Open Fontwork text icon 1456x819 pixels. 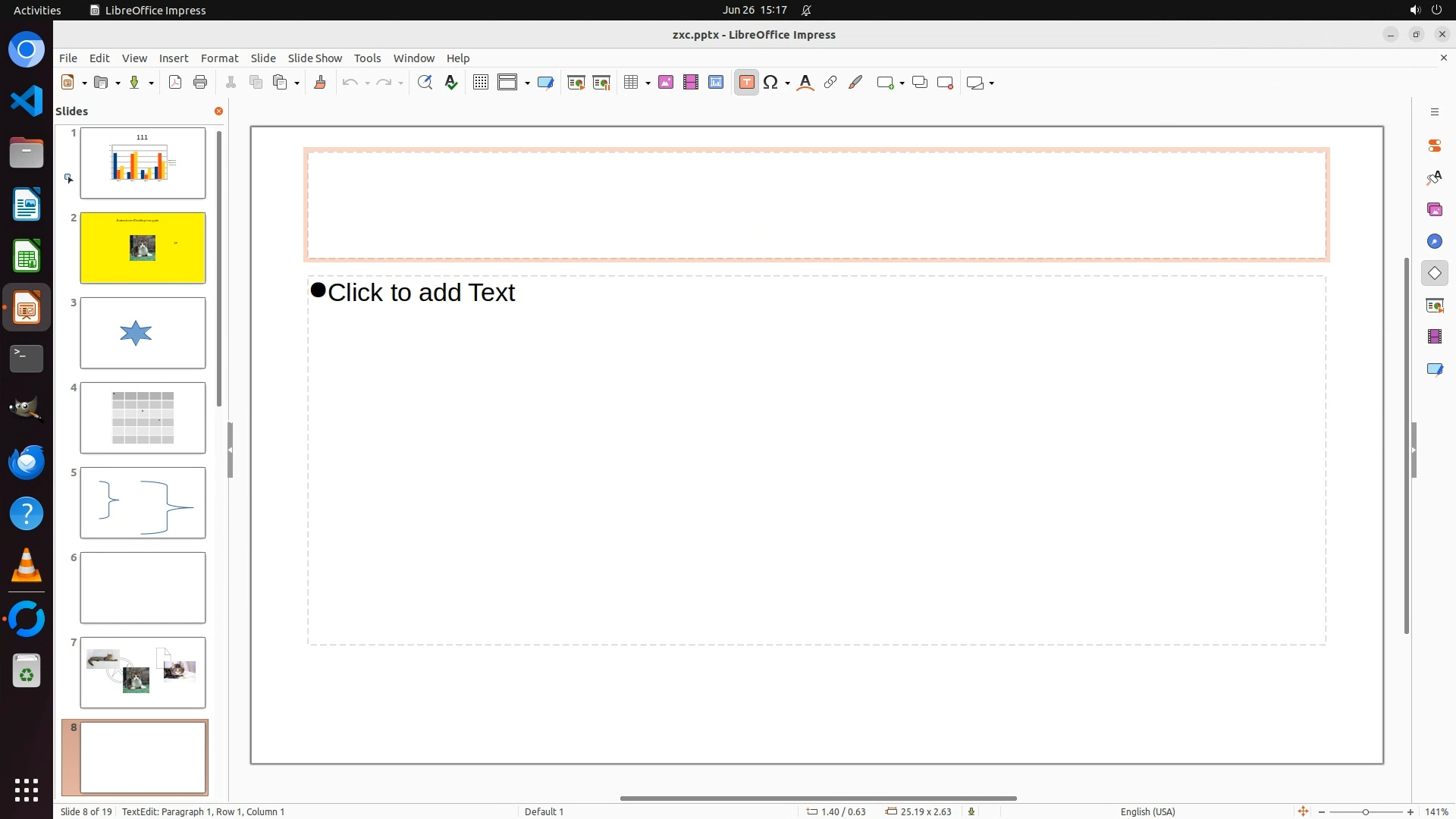pyautogui.click(x=805, y=83)
